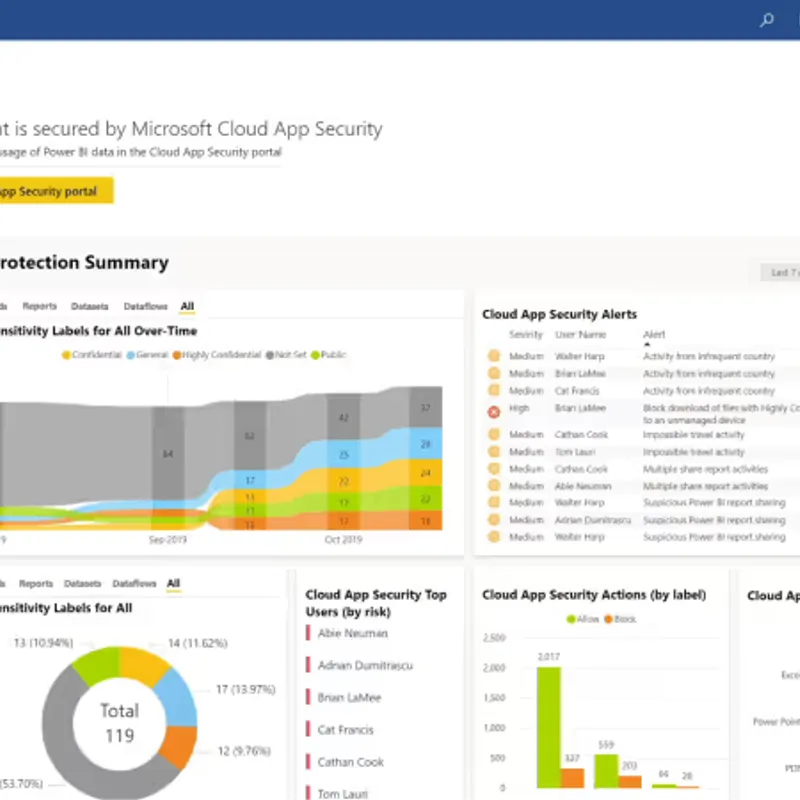Sort by the Alert column header
Screen dimensions: 800x800
pos(654,335)
